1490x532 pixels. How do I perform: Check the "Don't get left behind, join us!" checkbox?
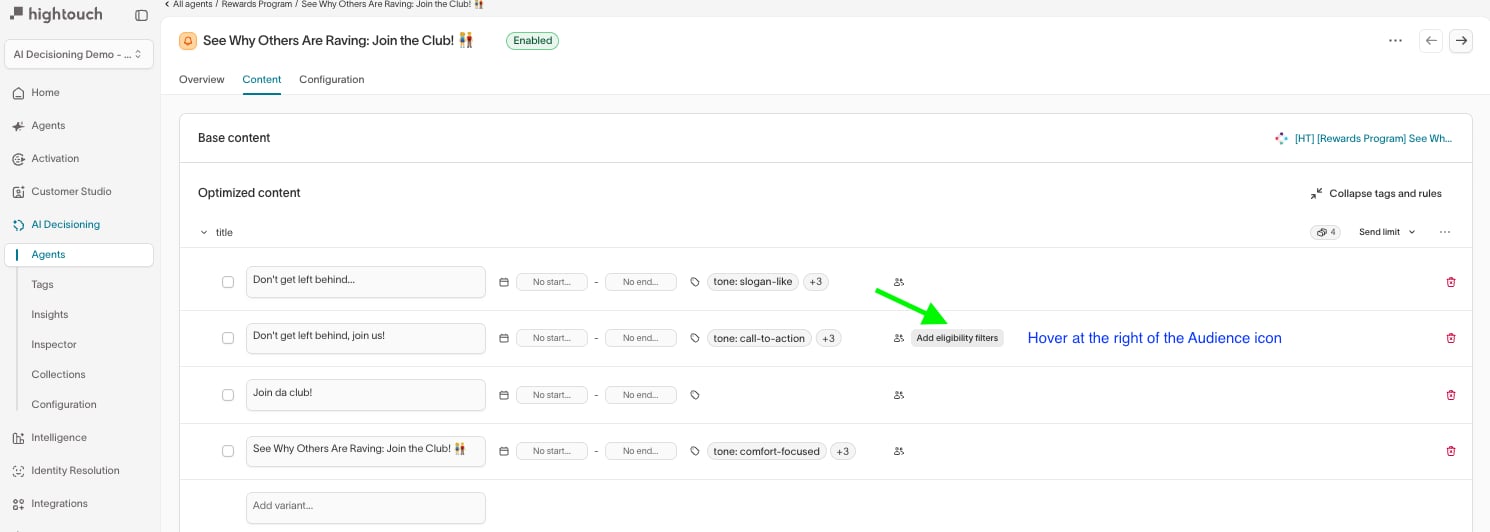point(228,338)
